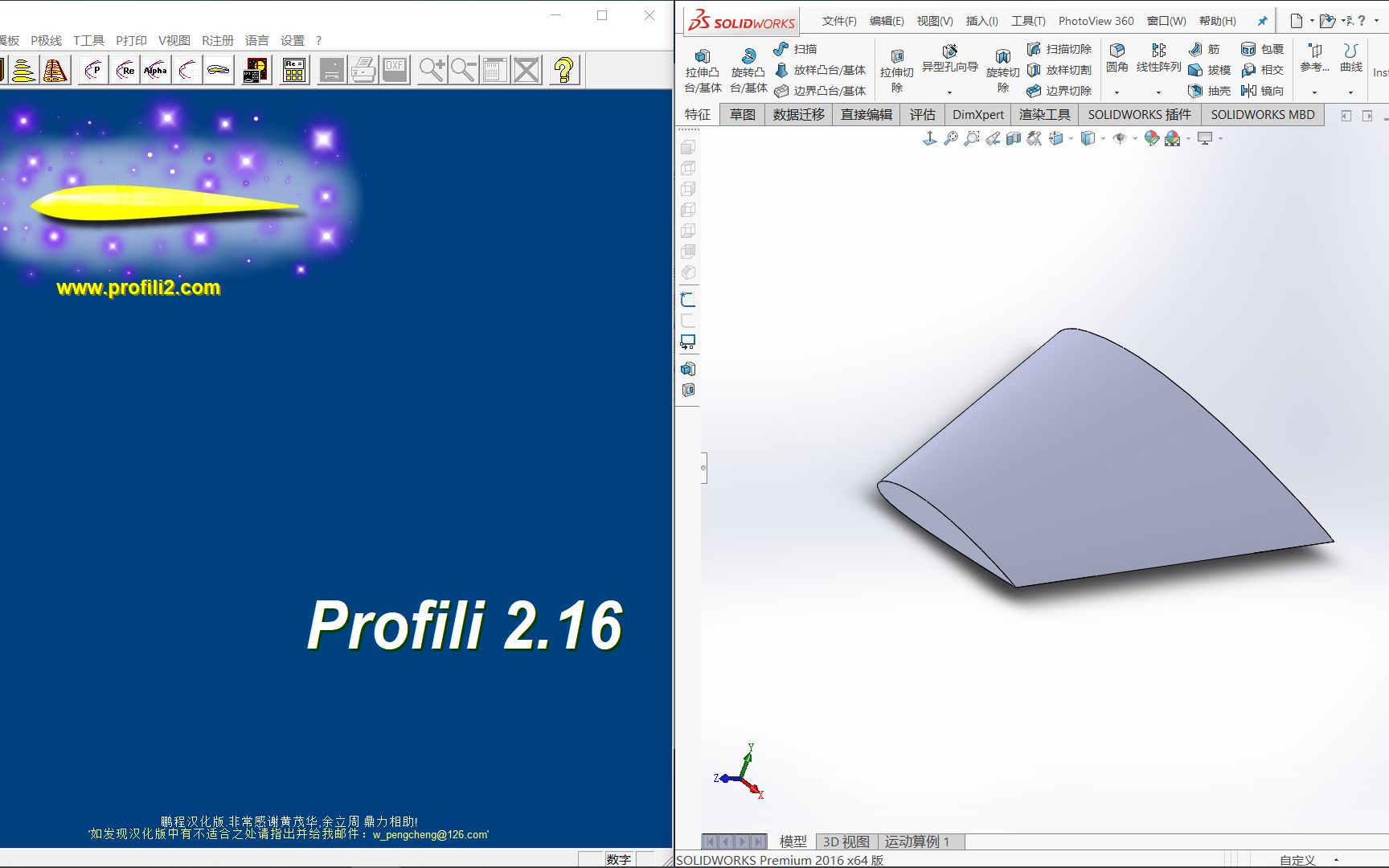Click the Edit Appearance color ball icon

[x=1152, y=138]
